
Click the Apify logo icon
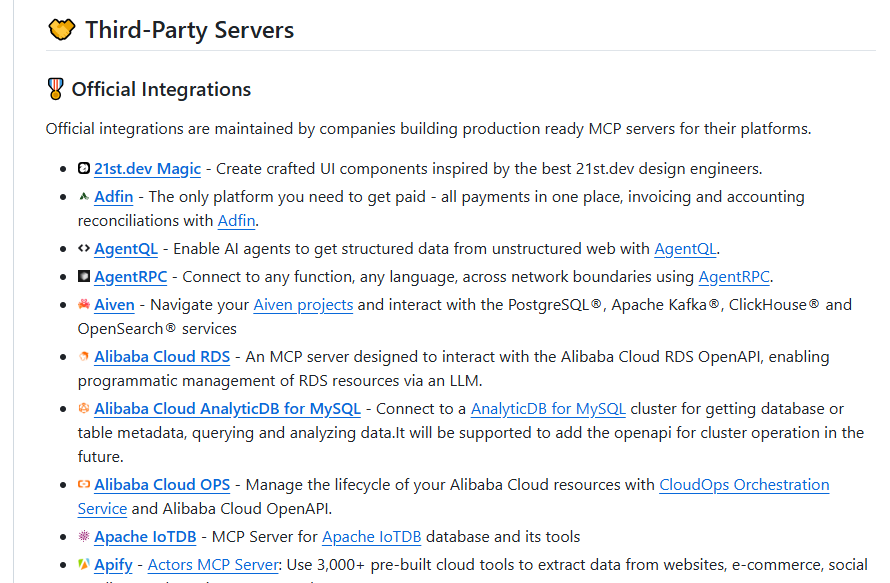coord(83,564)
